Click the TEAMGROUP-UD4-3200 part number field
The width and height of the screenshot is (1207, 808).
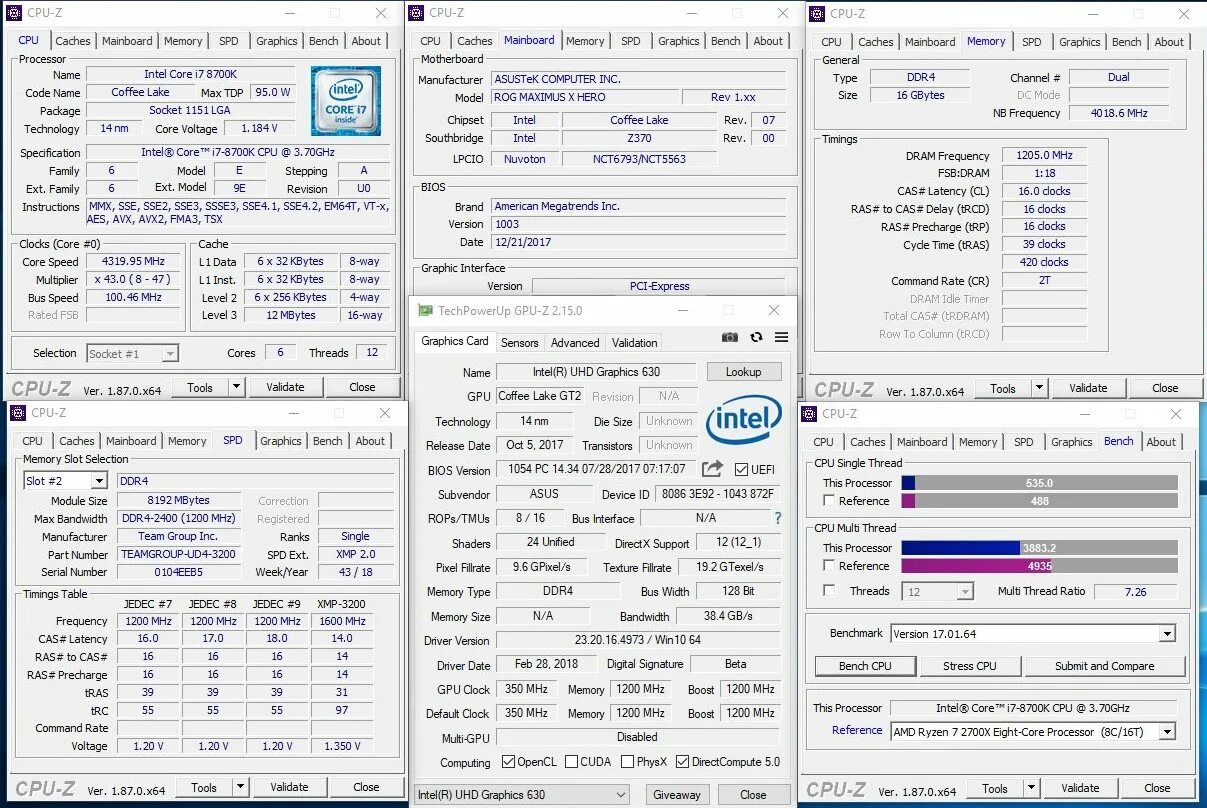pos(179,554)
